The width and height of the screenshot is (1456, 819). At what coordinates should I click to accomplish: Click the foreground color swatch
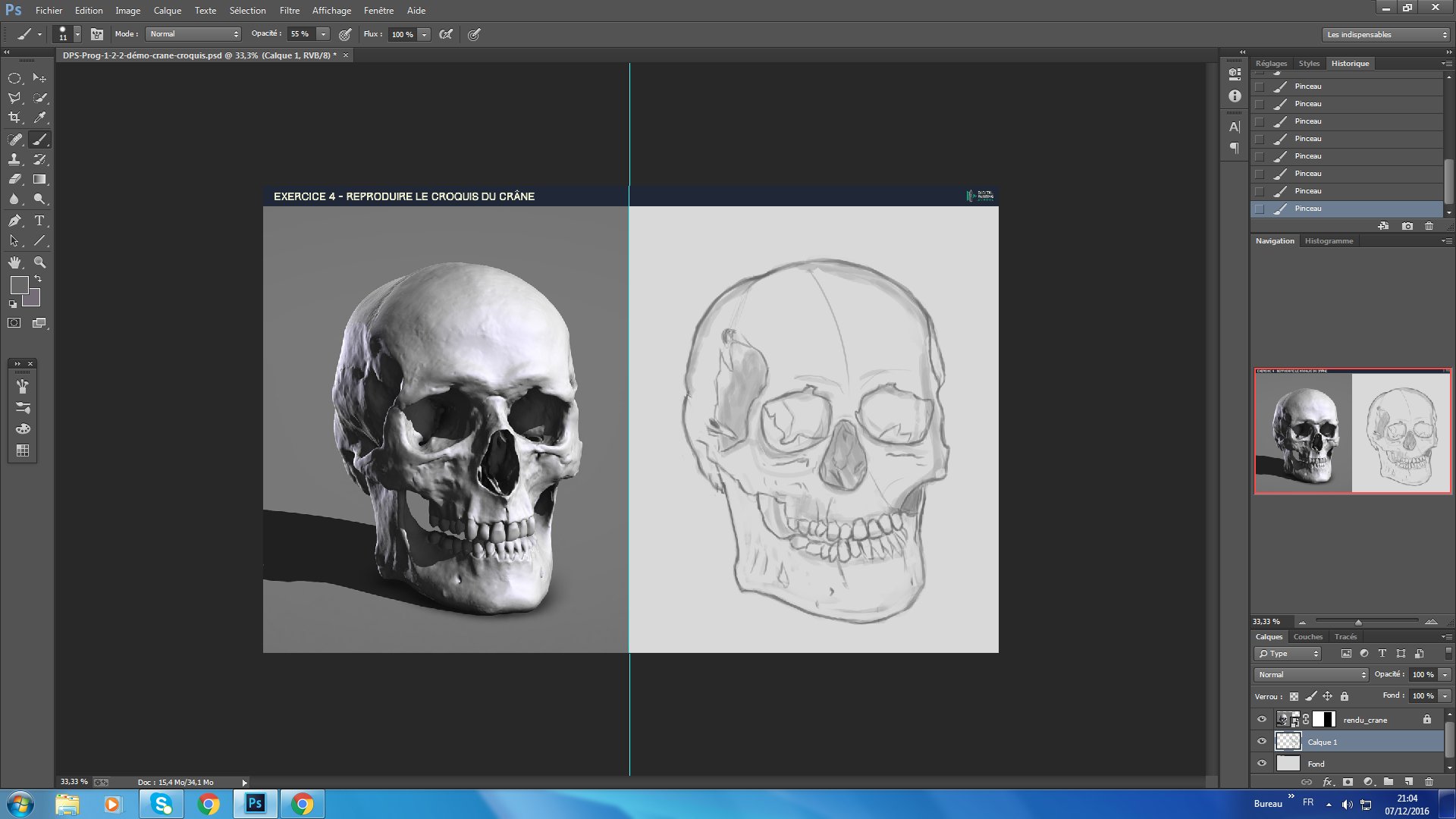tap(19, 285)
